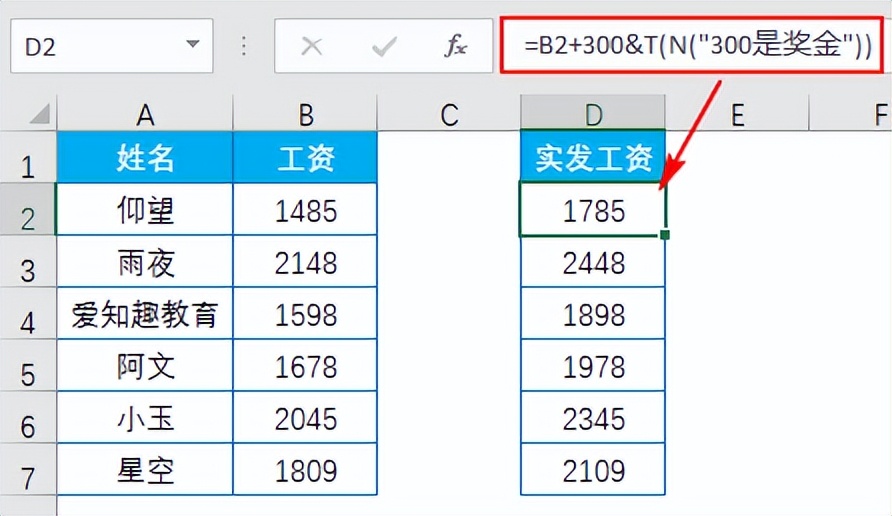The height and width of the screenshot is (516, 892).
Task: Click the 姓名 header cell
Action: tap(145, 158)
